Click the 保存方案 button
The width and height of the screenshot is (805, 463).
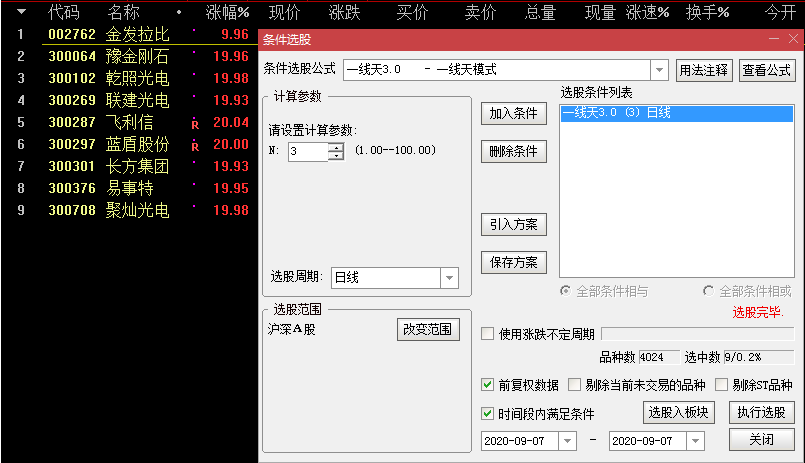point(513,262)
